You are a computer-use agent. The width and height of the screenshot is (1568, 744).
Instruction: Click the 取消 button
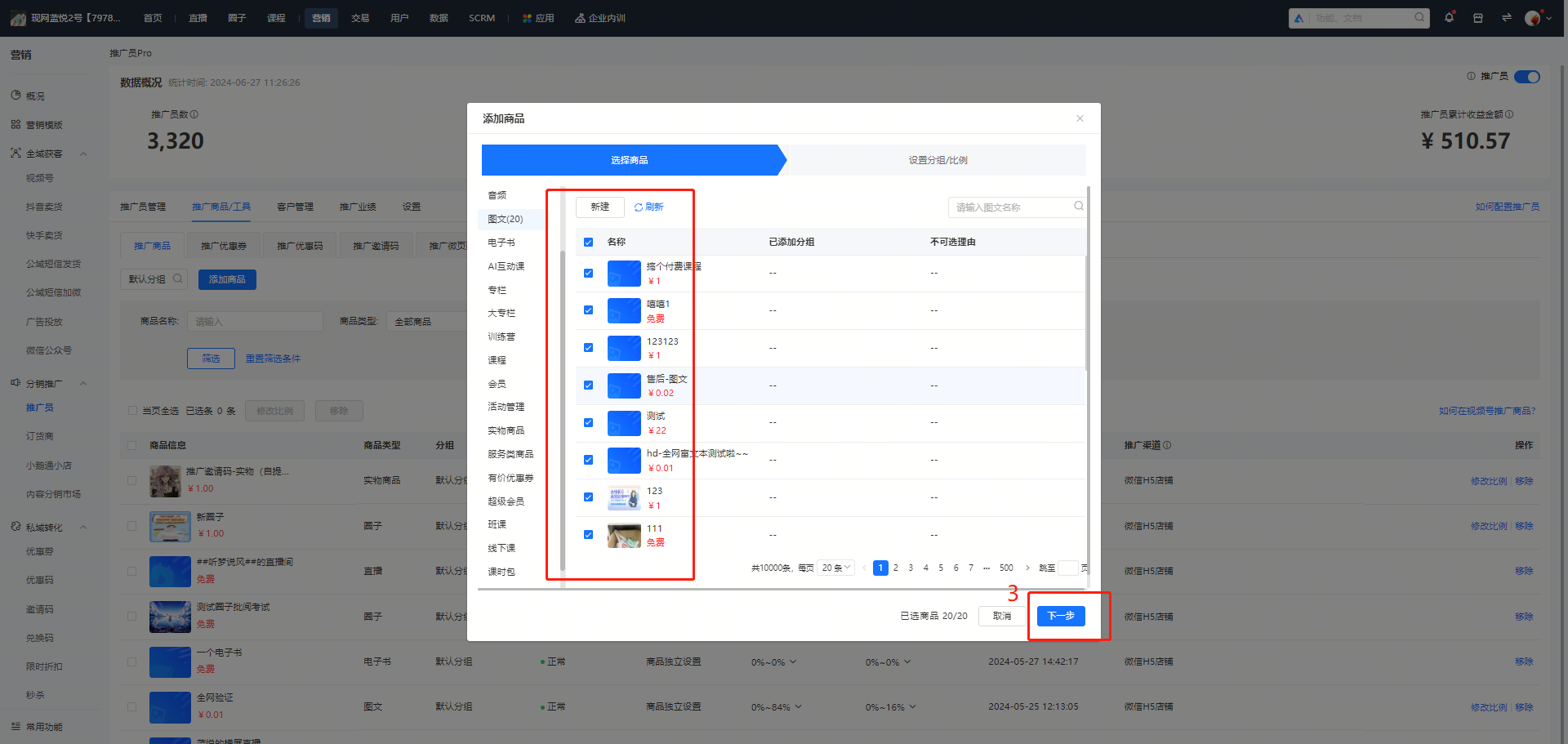1002,616
